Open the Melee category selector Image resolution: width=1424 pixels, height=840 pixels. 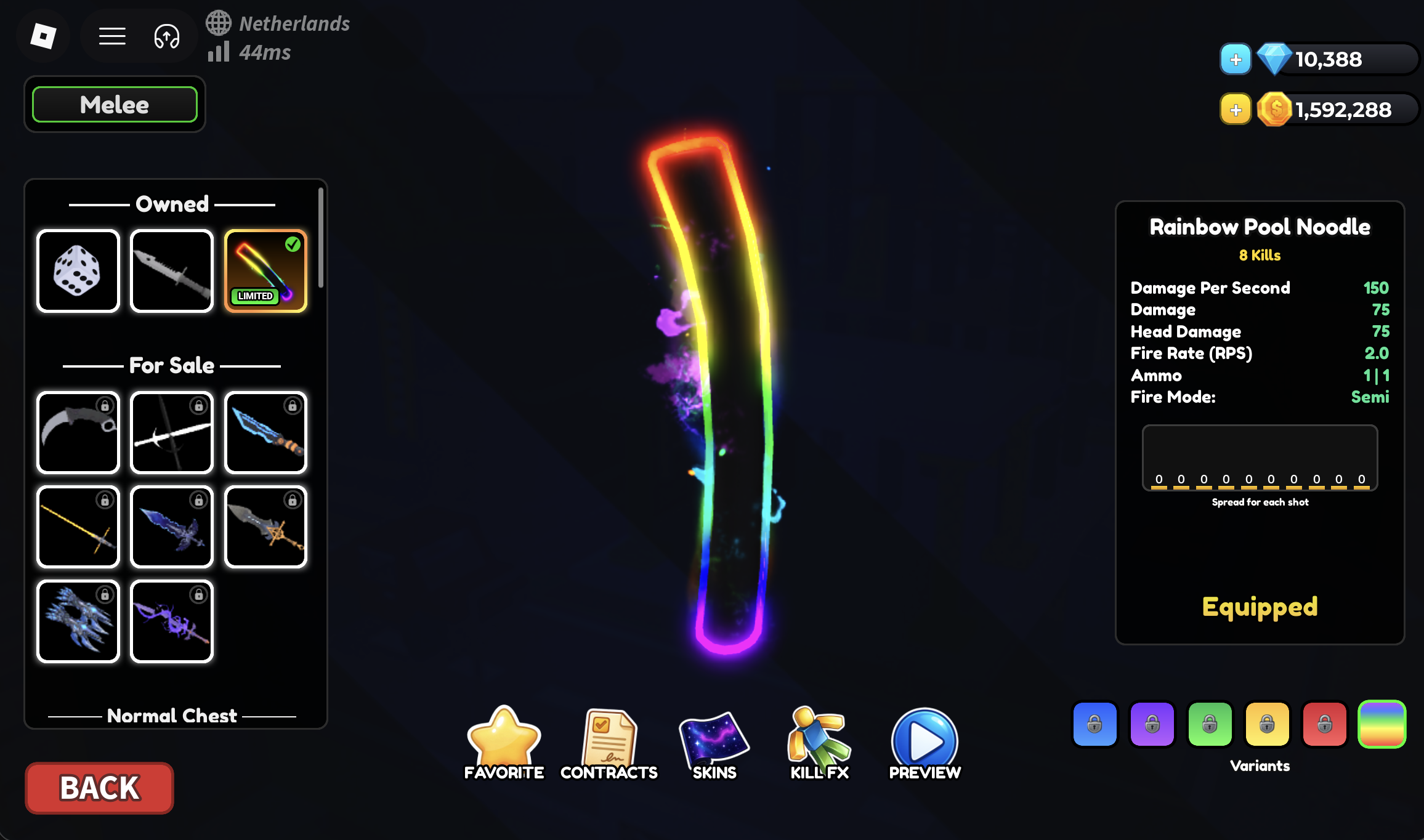(115, 105)
